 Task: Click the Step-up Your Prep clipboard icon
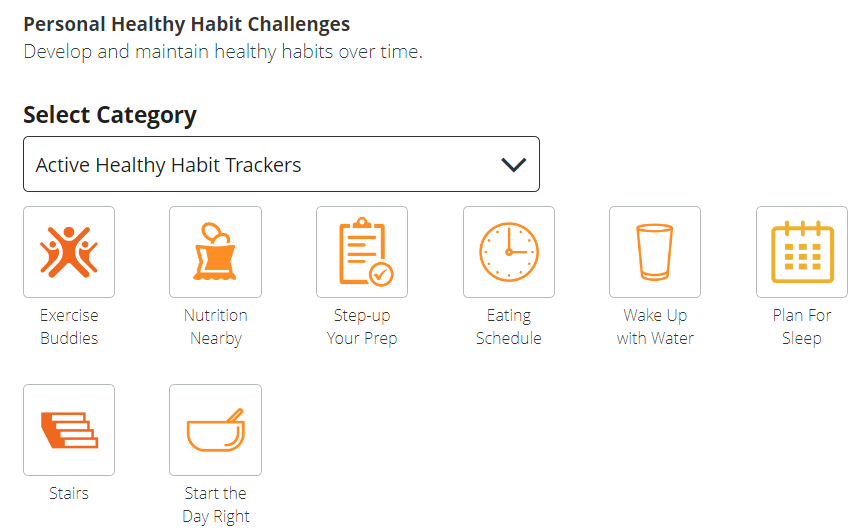362,252
